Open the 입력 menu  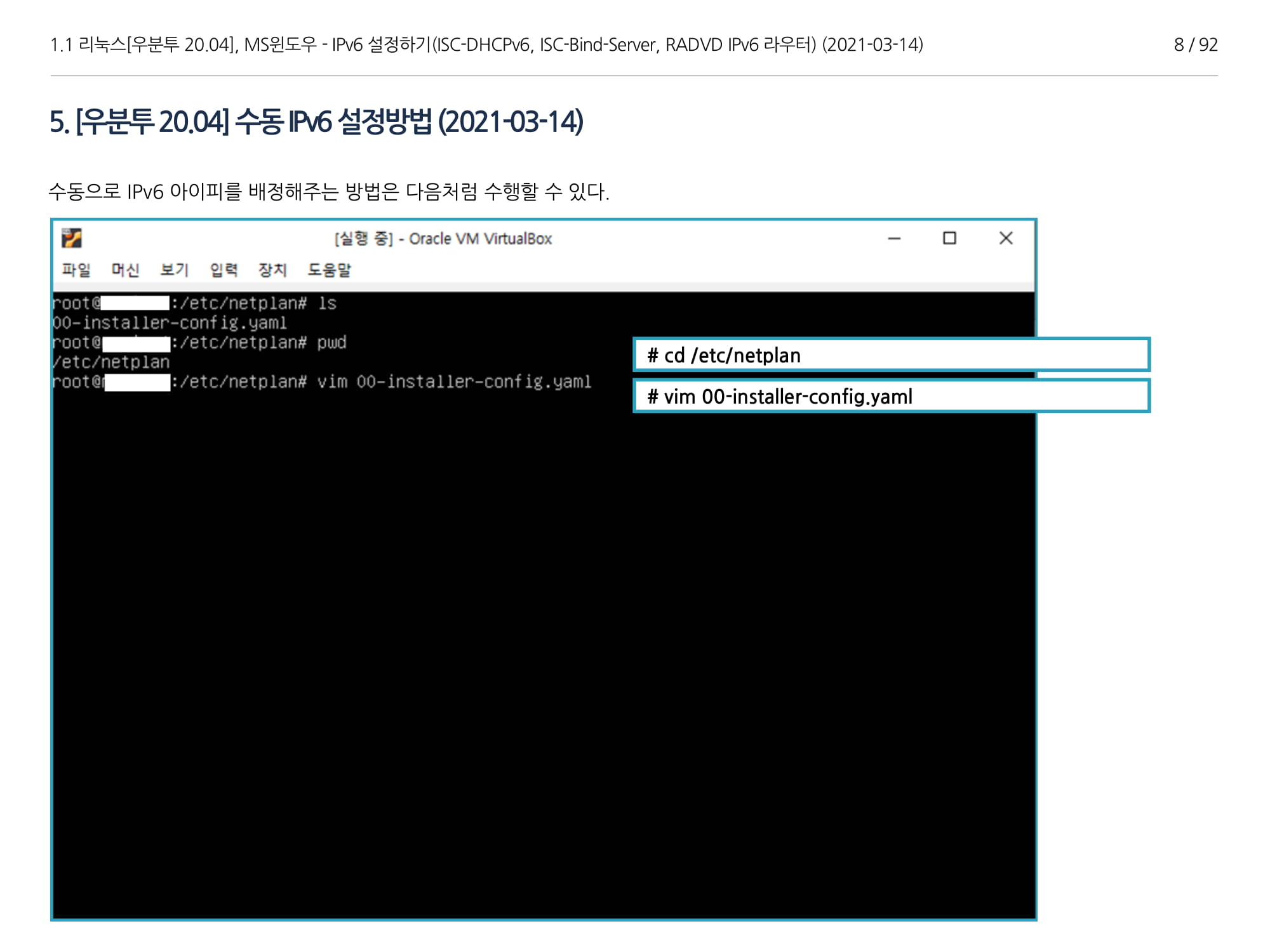click(x=224, y=270)
